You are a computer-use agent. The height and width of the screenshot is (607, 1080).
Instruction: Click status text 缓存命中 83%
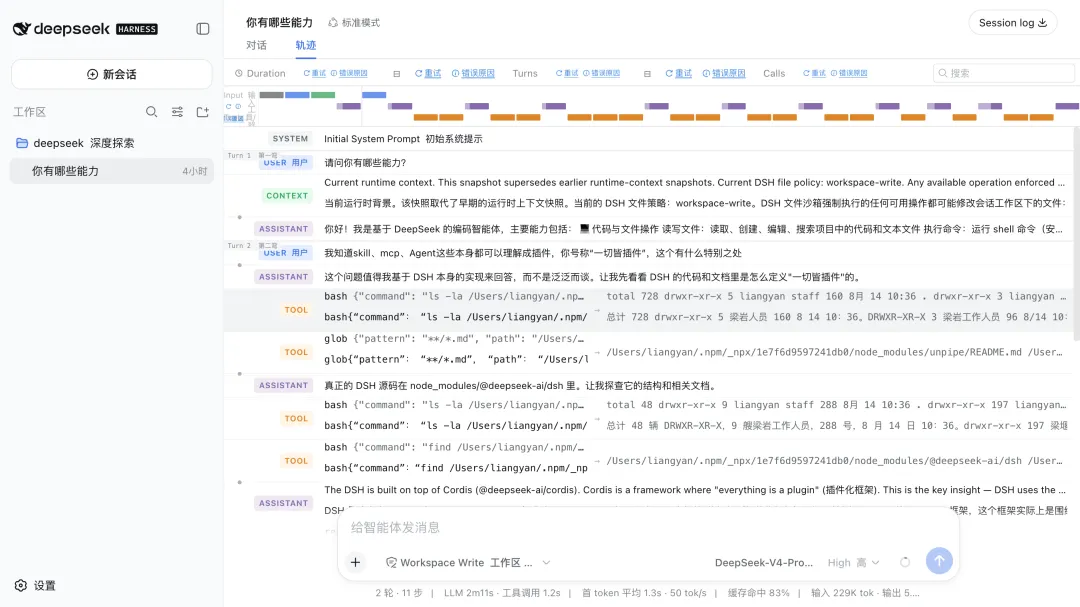[758, 593]
